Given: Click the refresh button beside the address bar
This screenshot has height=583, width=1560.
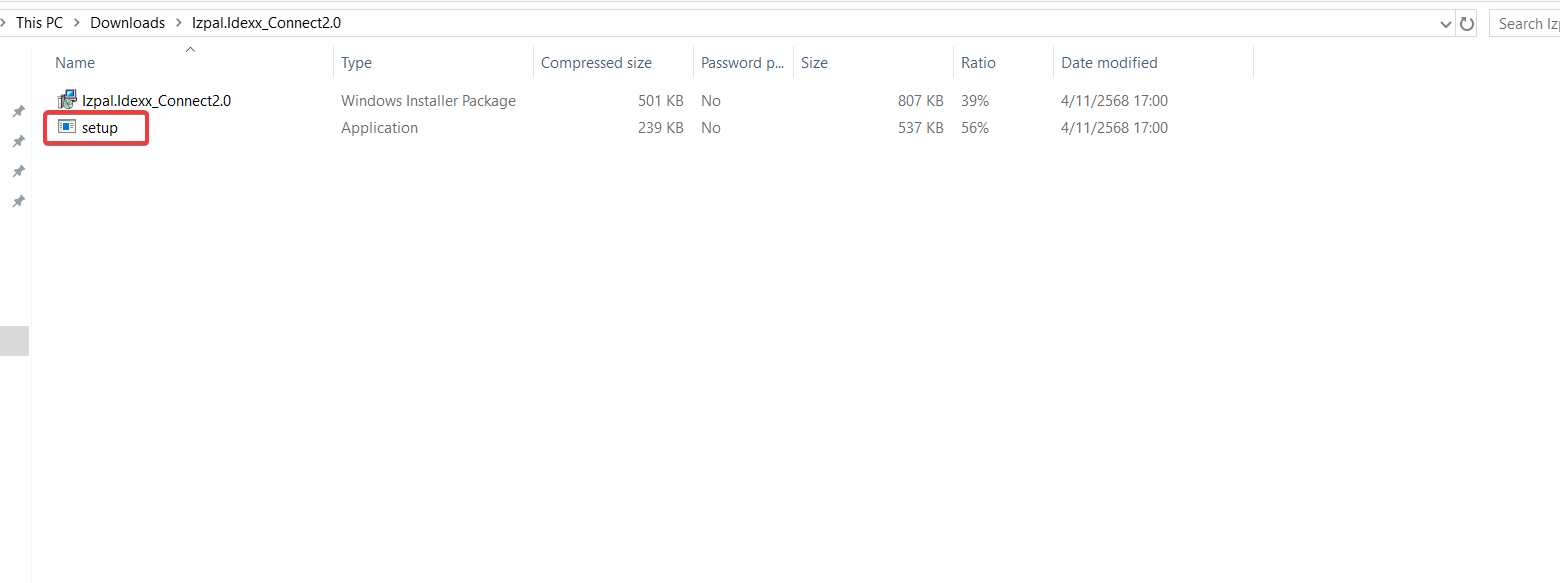Looking at the screenshot, I should tap(1467, 23).
